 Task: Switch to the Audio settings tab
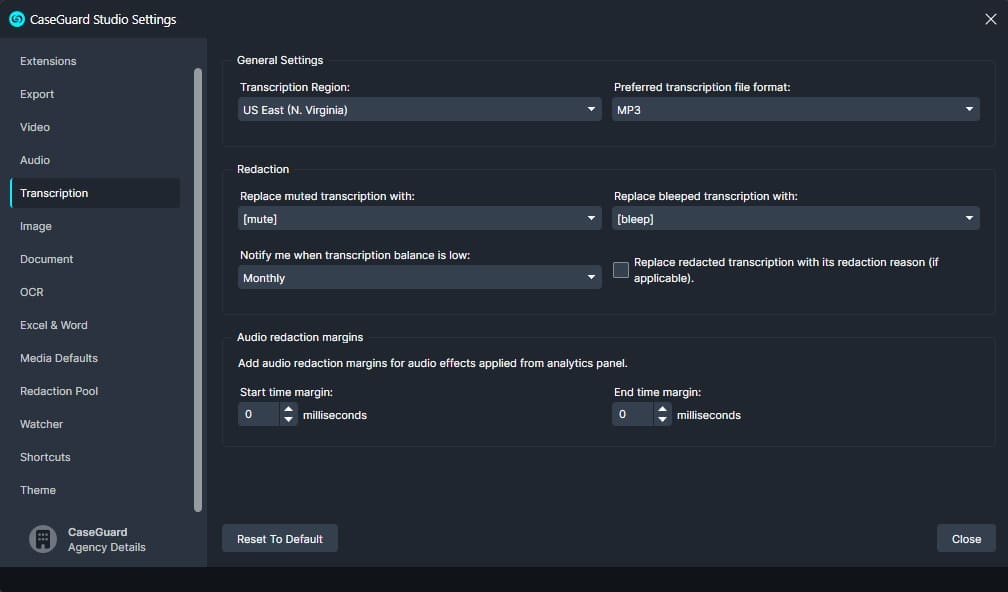coord(35,160)
